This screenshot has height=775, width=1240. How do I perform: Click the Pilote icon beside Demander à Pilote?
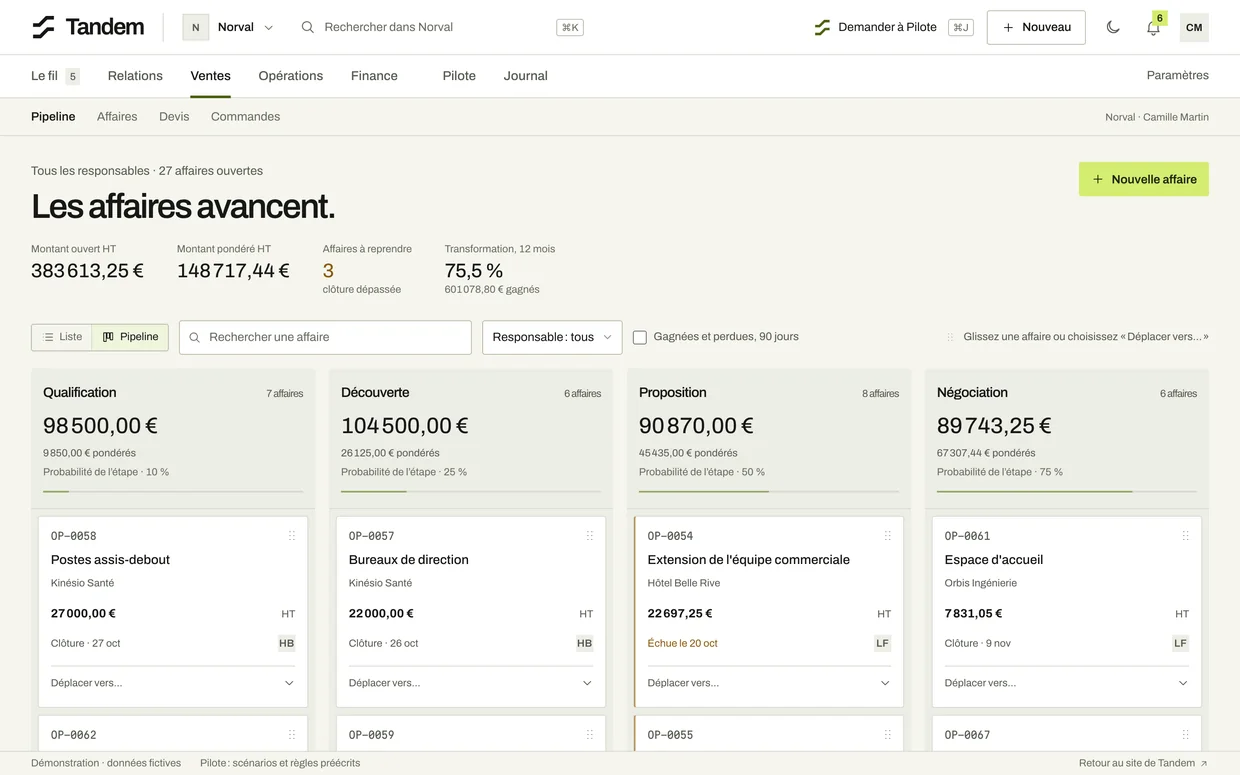822,27
